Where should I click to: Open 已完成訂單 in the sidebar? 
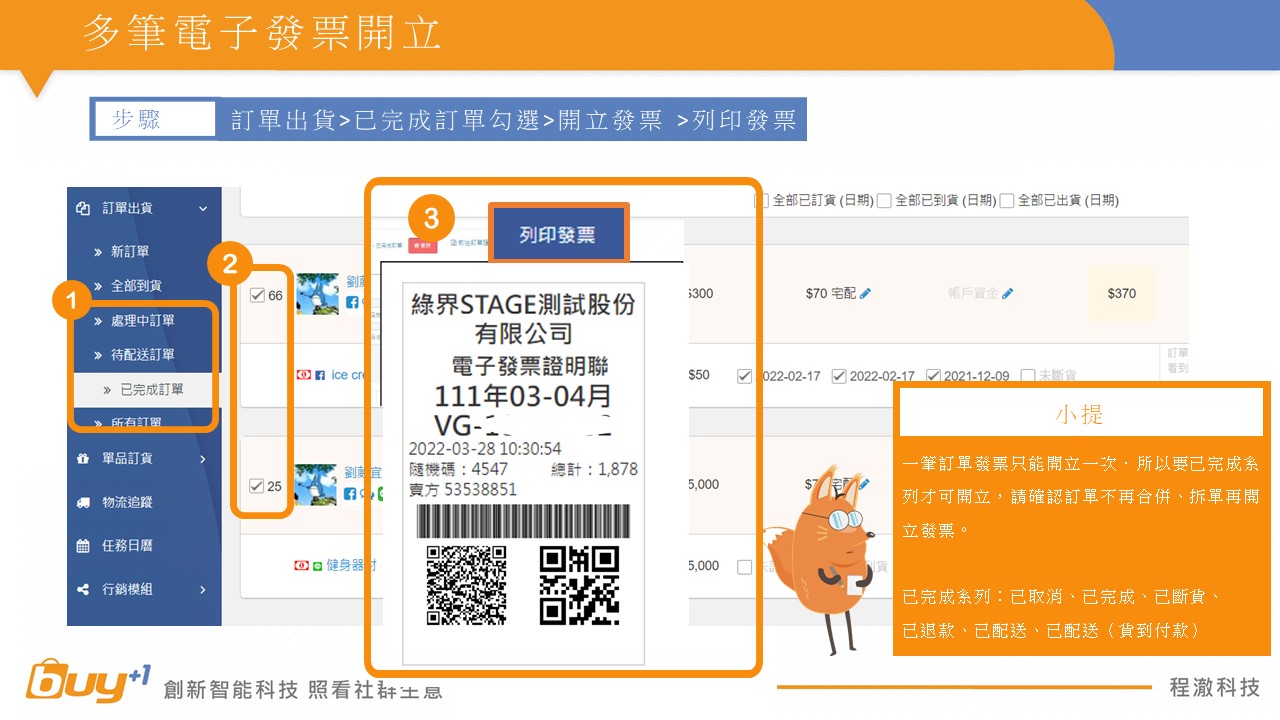[151, 390]
